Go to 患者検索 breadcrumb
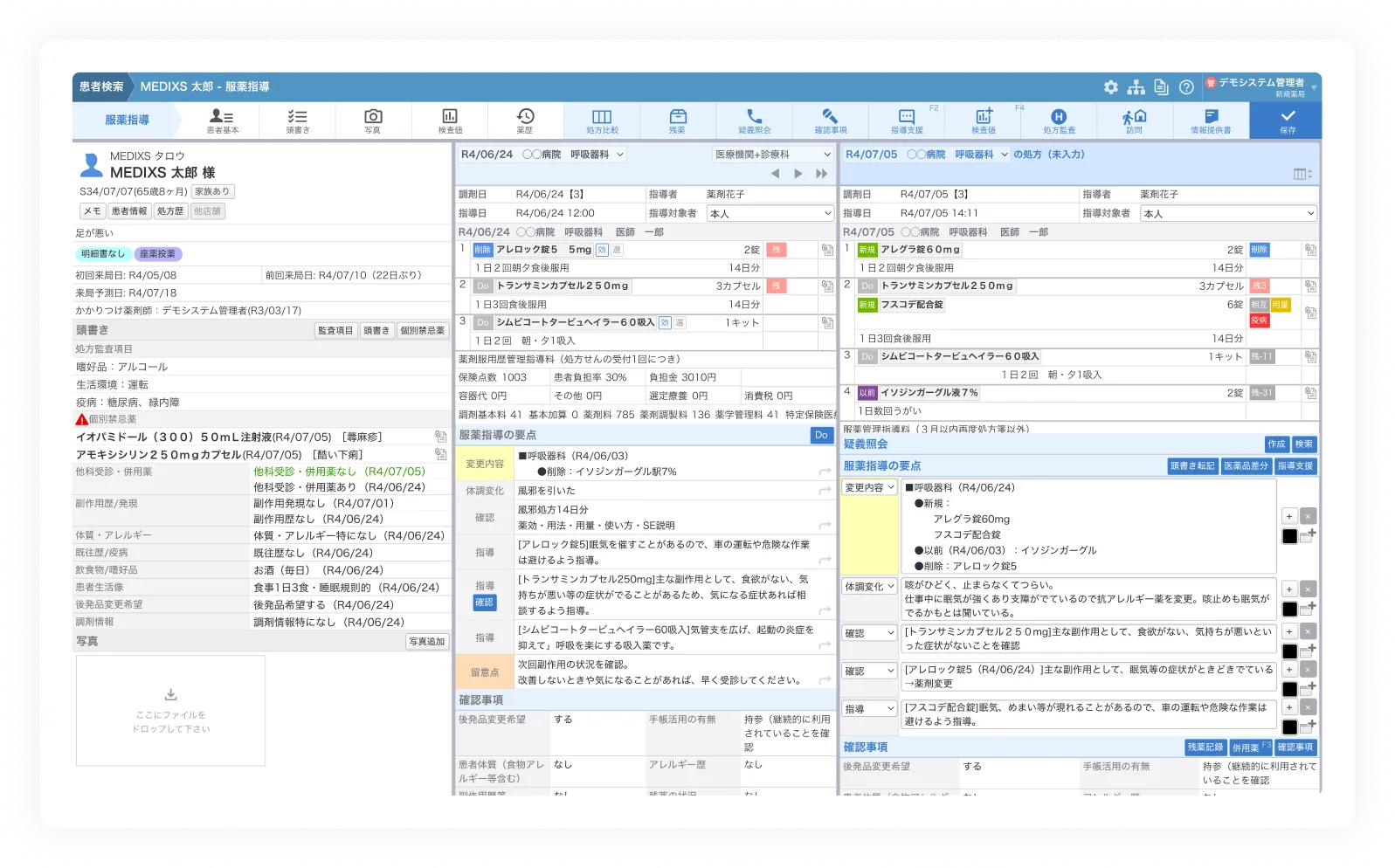The image size is (1395, 868). (101, 87)
